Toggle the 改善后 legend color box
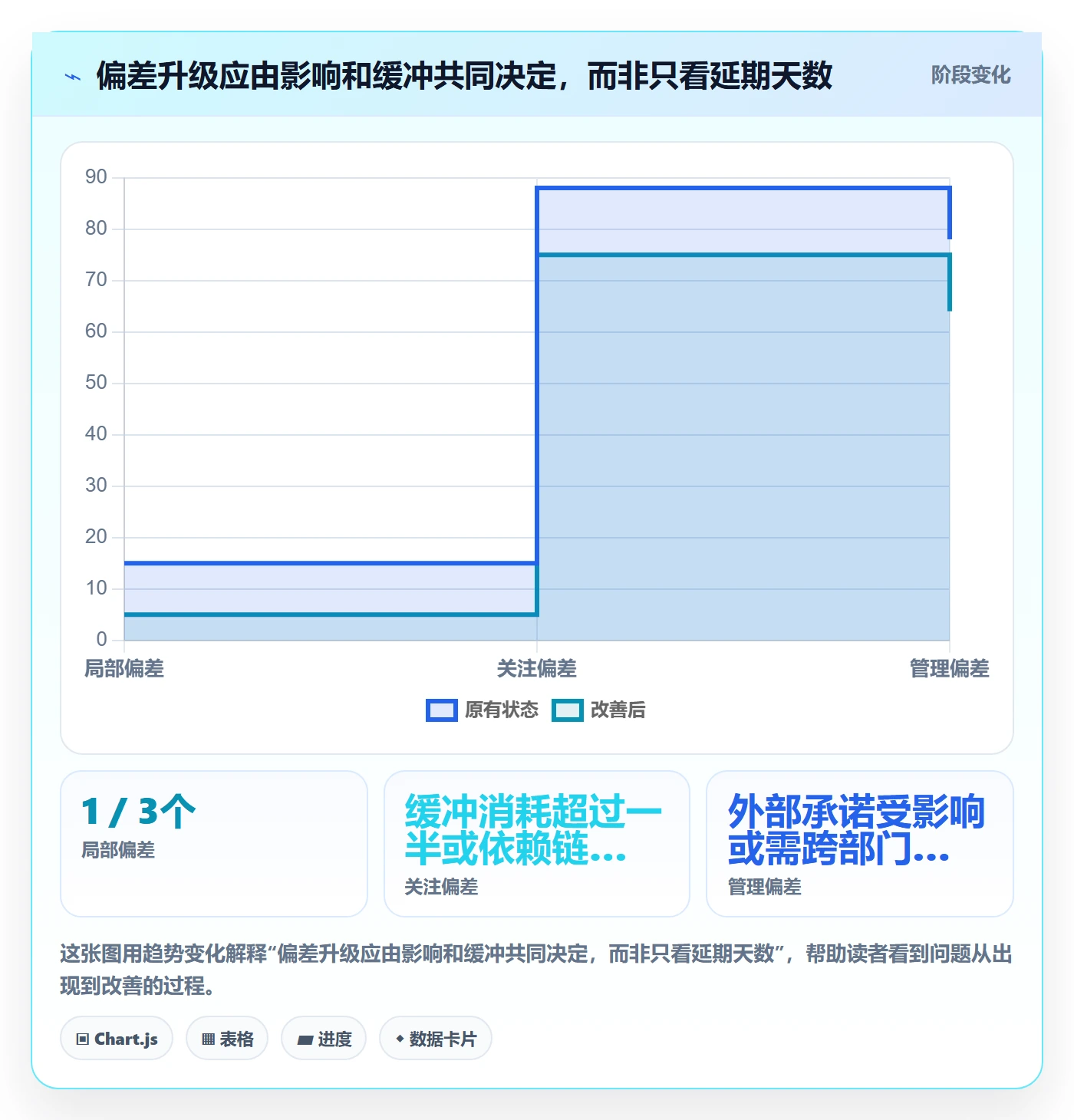The width and height of the screenshot is (1074, 1120). [x=568, y=710]
